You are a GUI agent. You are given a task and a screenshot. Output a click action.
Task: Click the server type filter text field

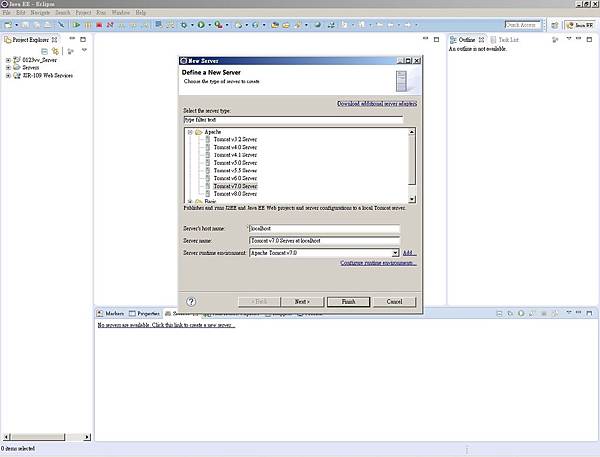pos(293,120)
